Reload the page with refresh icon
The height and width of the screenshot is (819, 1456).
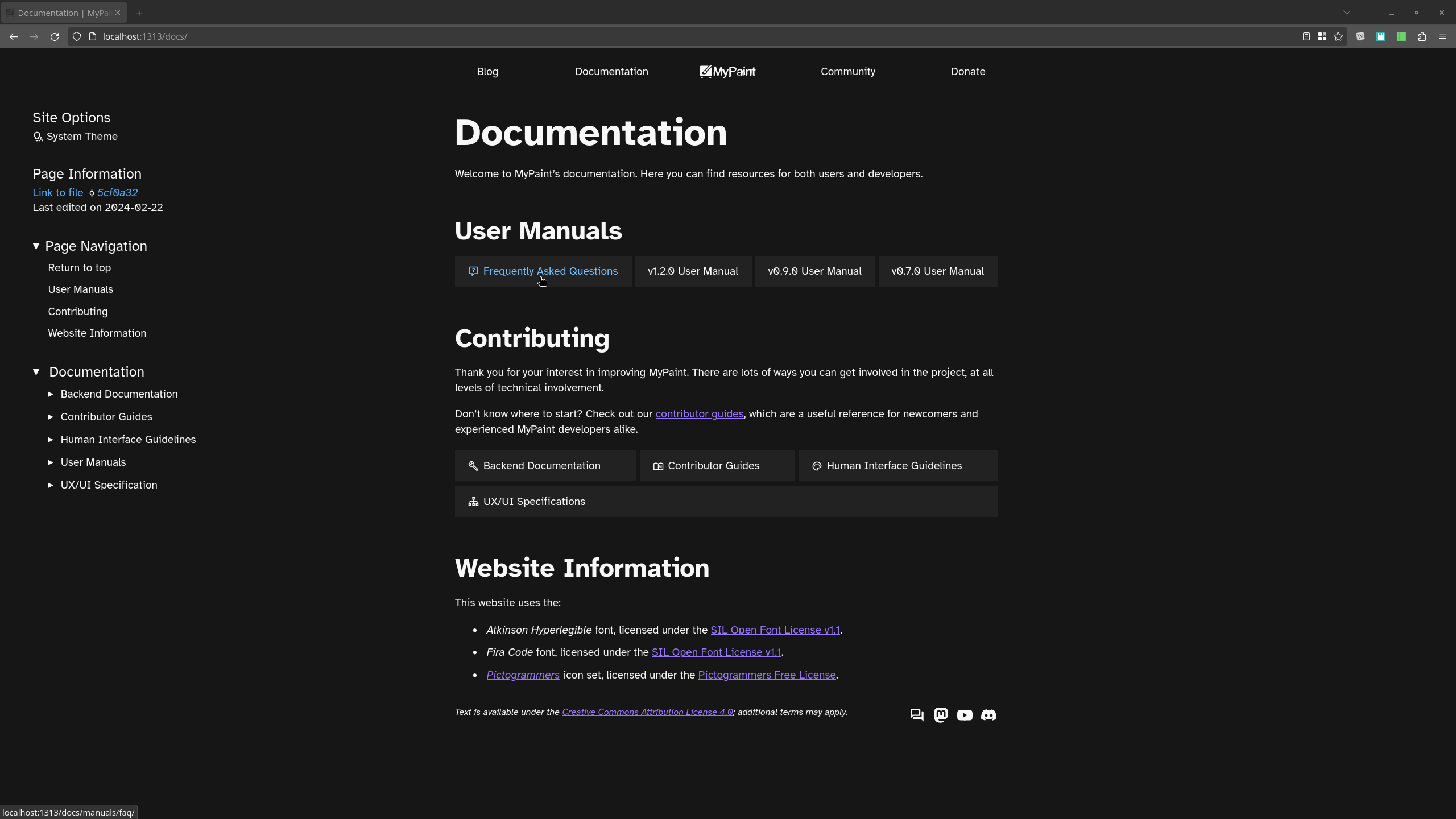[55, 36]
